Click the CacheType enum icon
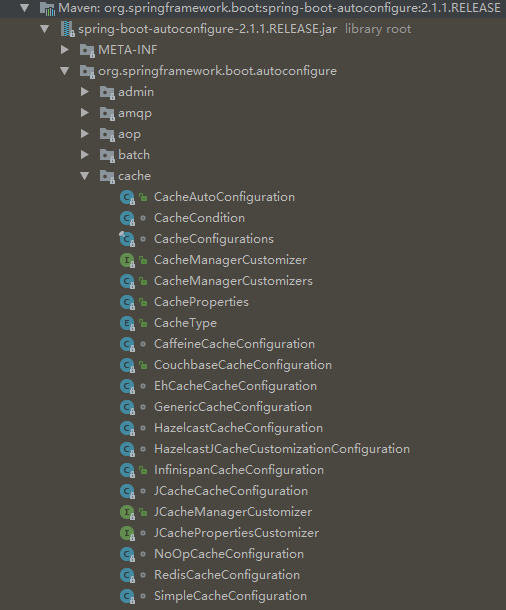This screenshot has width=506, height=610. coord(127,323)
